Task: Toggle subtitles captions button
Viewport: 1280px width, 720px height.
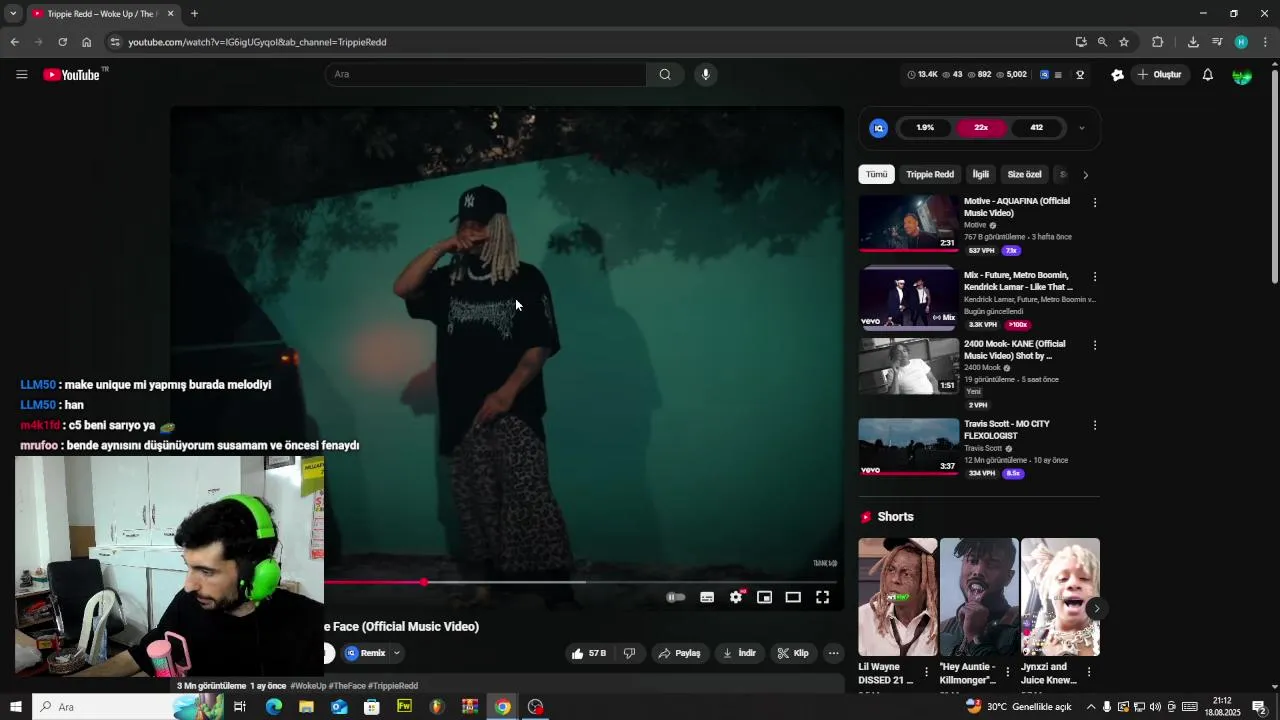Action: click(x=707, y=597)
